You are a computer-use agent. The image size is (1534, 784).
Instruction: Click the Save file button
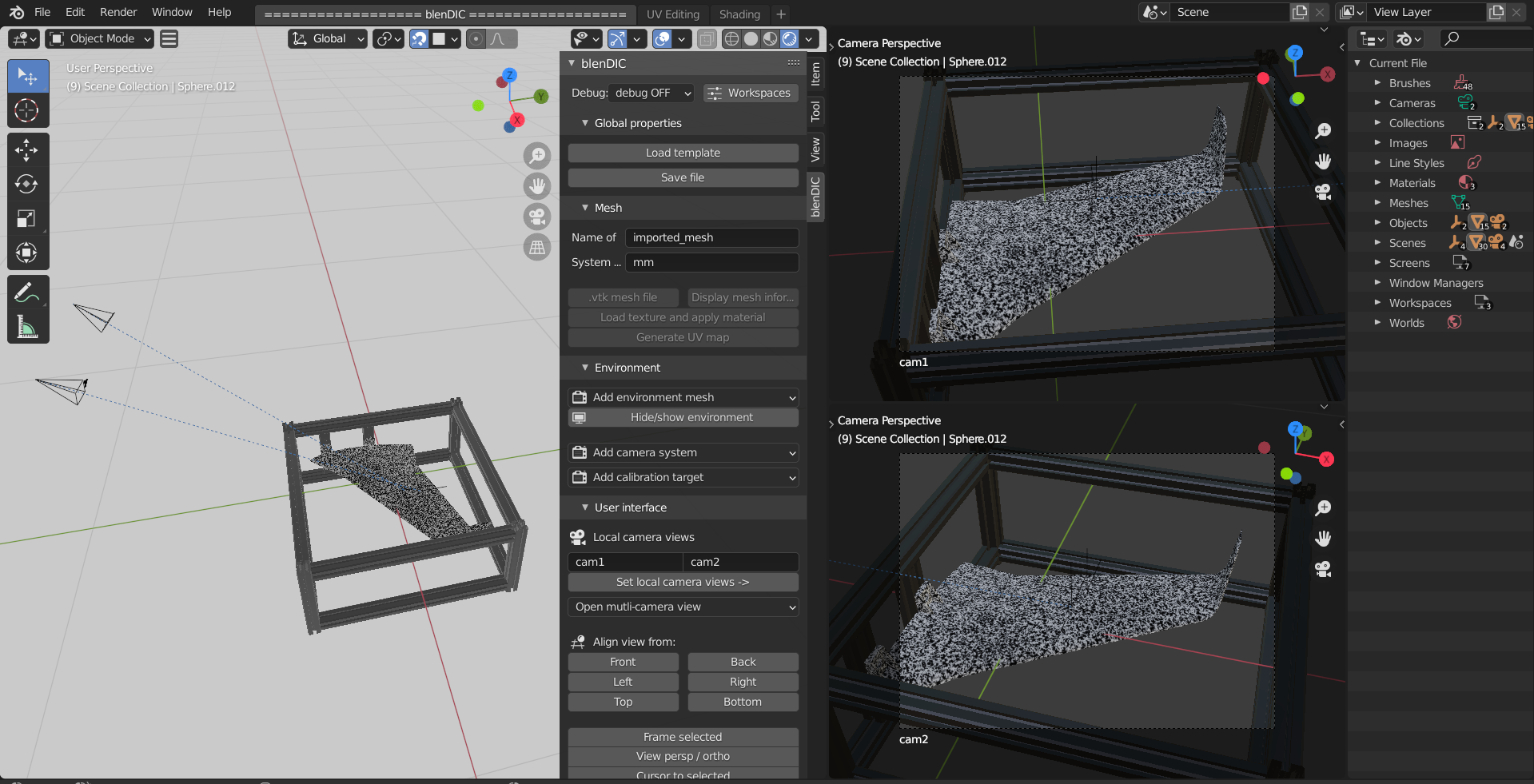pos(683,177)
